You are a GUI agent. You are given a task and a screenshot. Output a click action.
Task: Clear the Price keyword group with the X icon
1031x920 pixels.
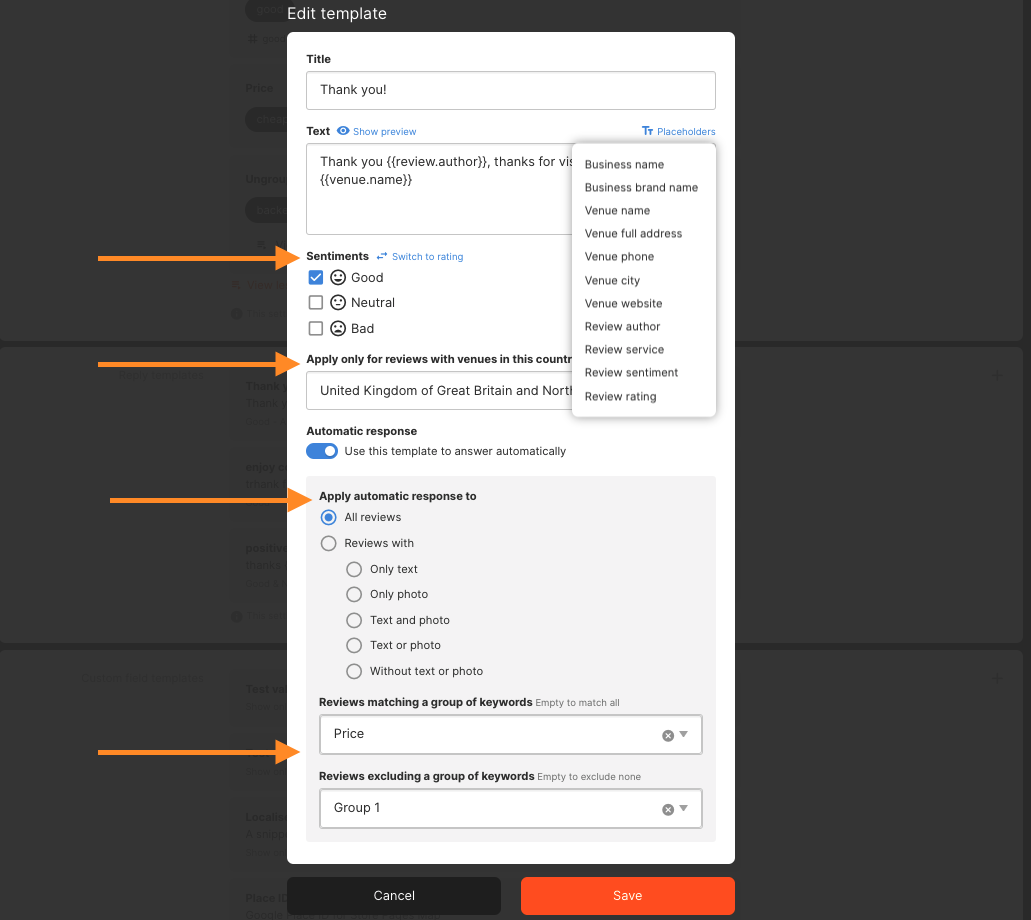tap(668, 733)
